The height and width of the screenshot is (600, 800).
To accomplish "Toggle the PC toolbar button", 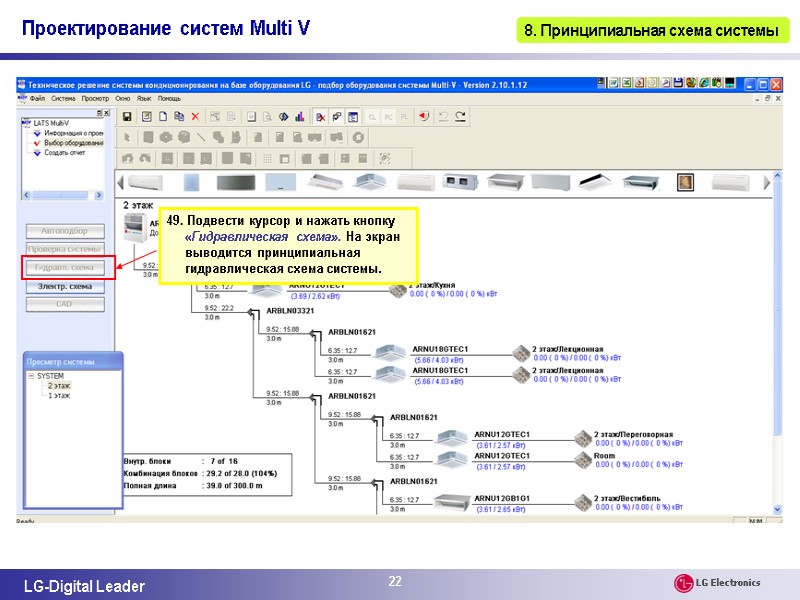I will pyautogui.click(x=389, y=117).
